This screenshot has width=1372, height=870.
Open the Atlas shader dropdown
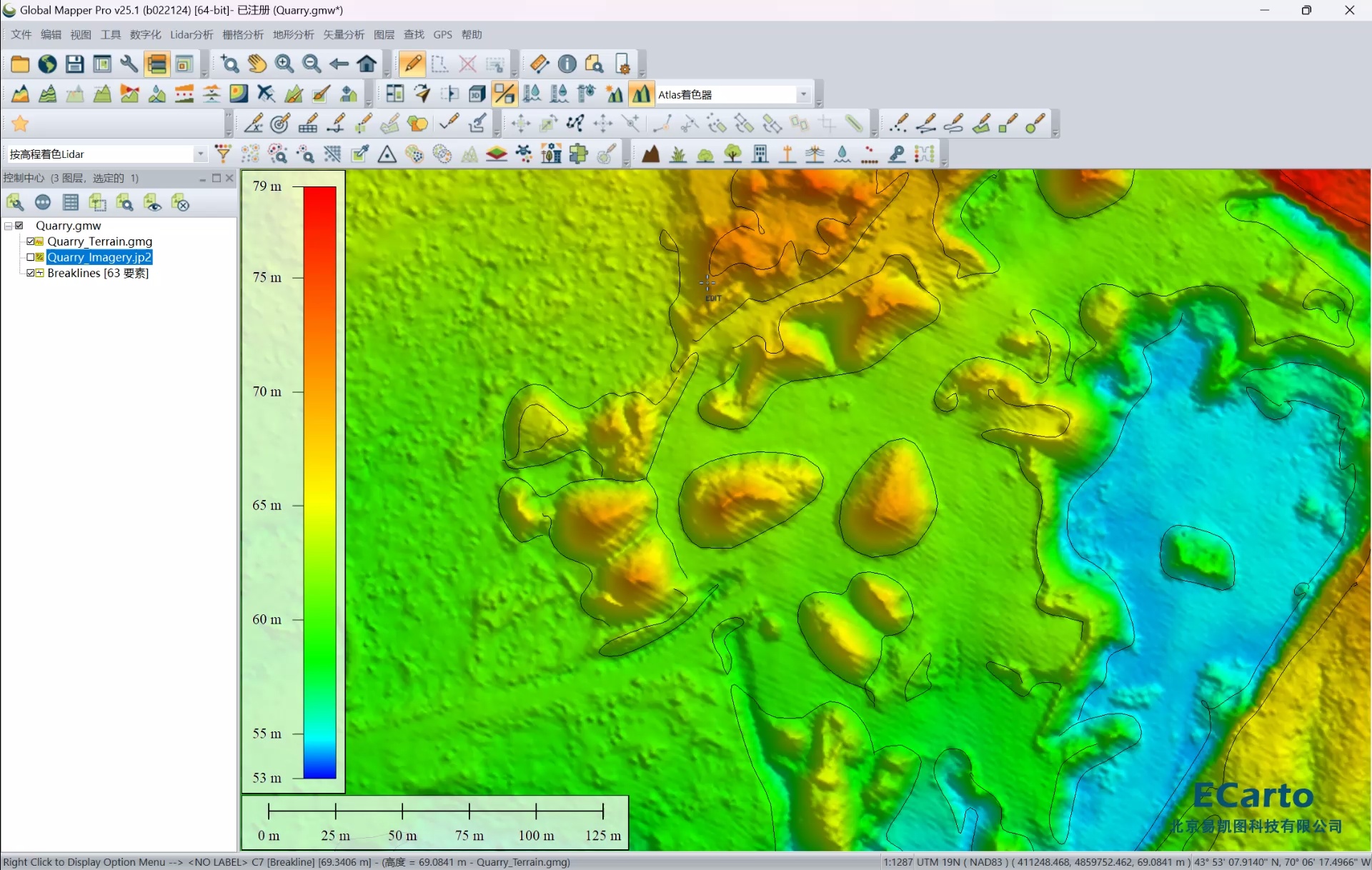click(x=803, y=94)
